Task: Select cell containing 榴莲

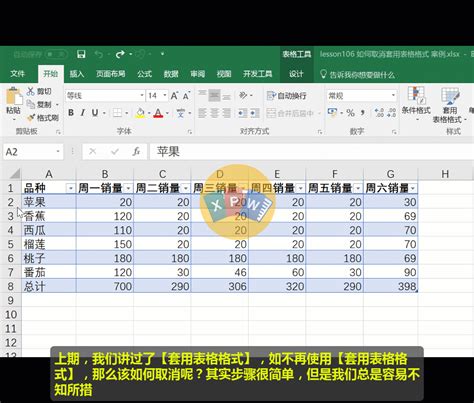Action: click(x=49, y=244)
